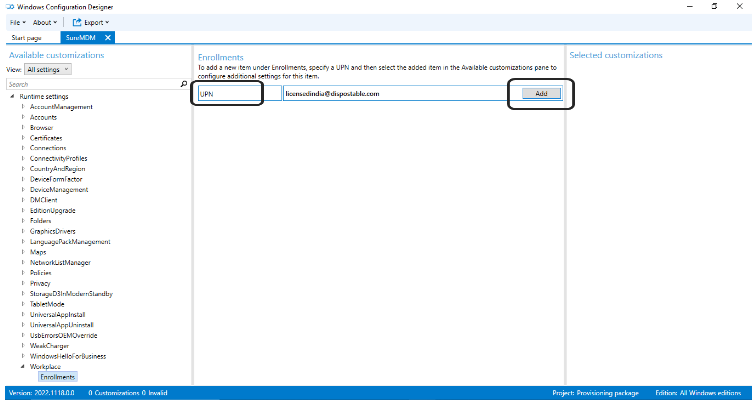The width and height of the screenshot is (752, 402).
Task: Click the Export icon in toolbar
Action: [x=77, y=23]
